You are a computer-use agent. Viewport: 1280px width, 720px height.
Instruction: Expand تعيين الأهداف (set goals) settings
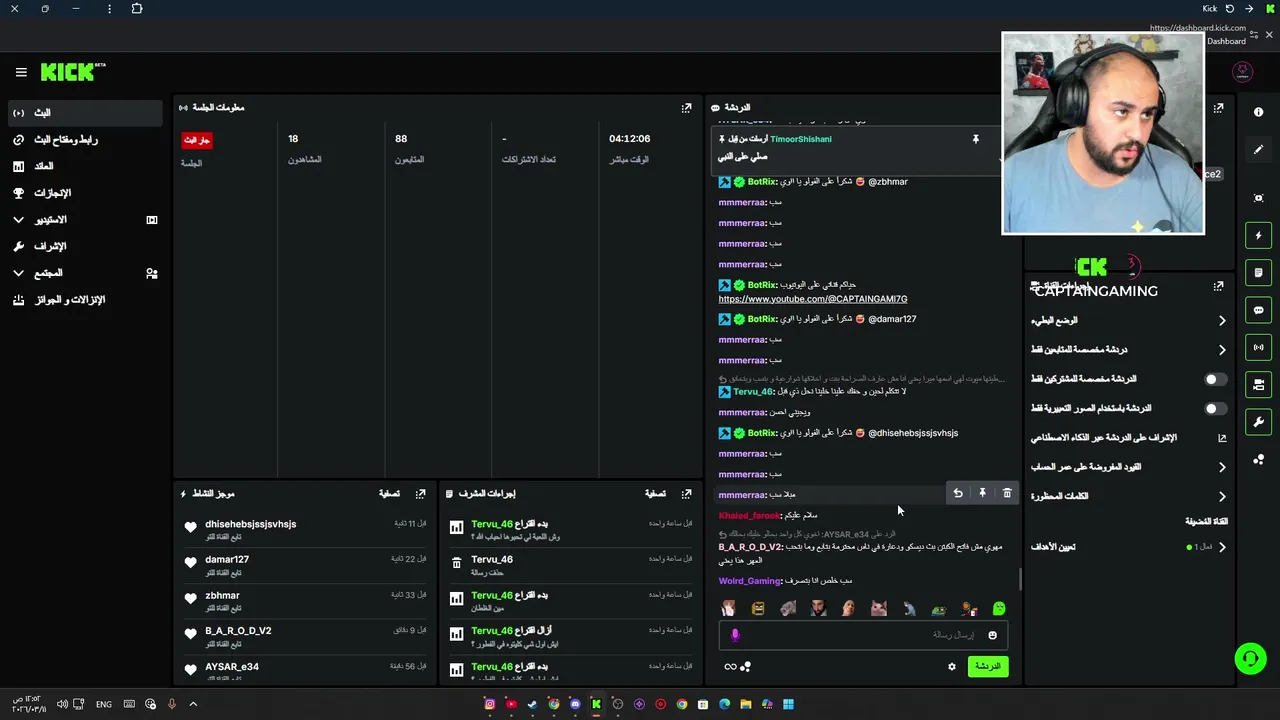click(x=1128, y=547)
